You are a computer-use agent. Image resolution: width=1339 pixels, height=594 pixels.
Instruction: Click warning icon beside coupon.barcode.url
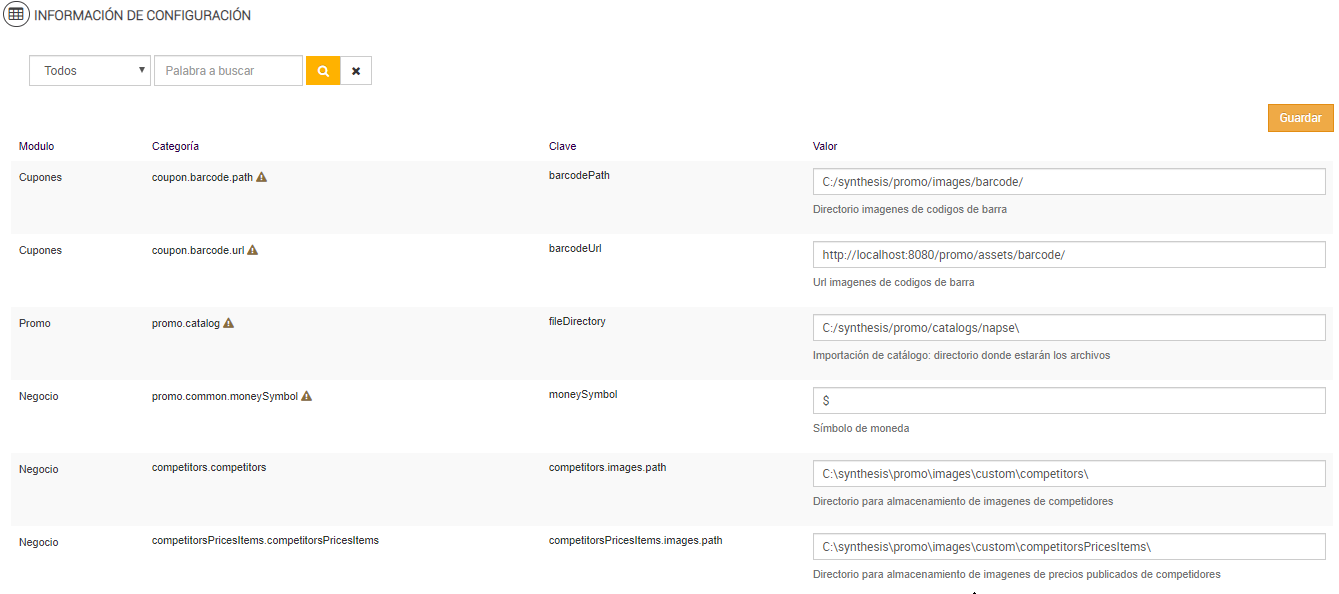(x=253, y=250)
